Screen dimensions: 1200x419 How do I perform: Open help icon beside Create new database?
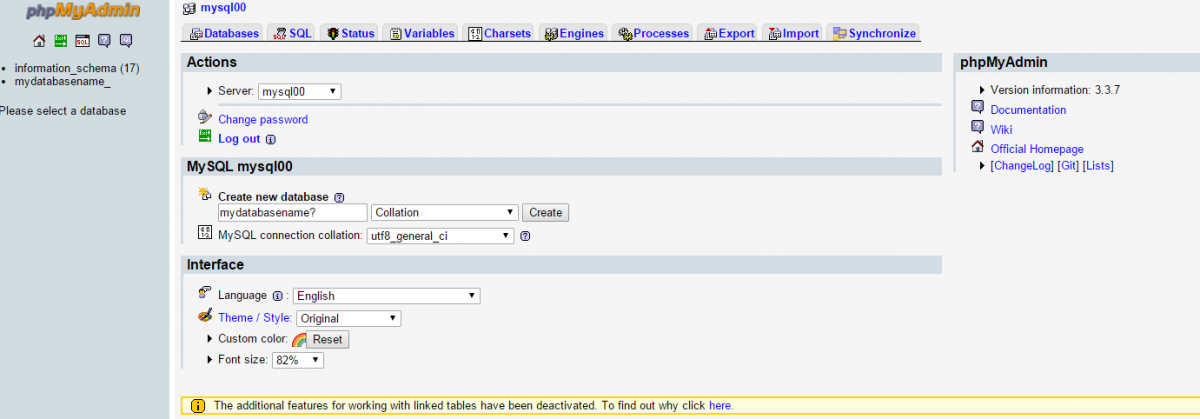point(339,198)
